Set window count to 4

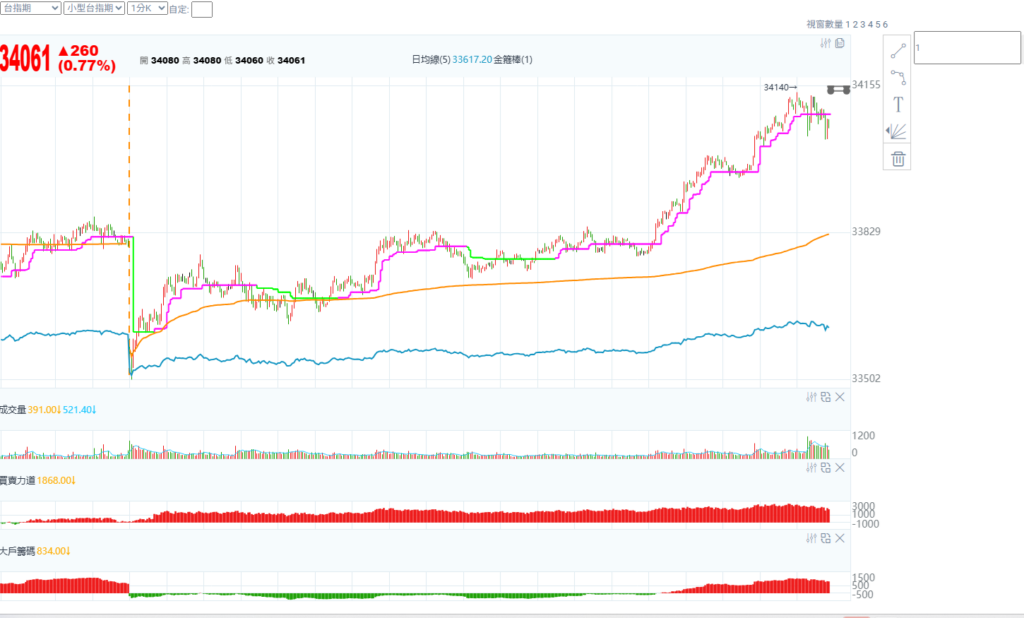(x=870, y=24)
